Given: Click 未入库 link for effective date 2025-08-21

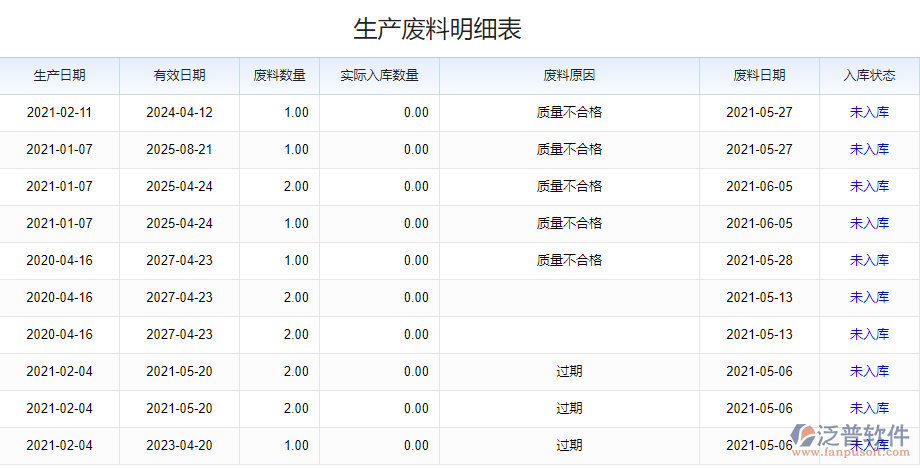Looking at the screenshot, I should pyautogui.click(x=869, y=149).
